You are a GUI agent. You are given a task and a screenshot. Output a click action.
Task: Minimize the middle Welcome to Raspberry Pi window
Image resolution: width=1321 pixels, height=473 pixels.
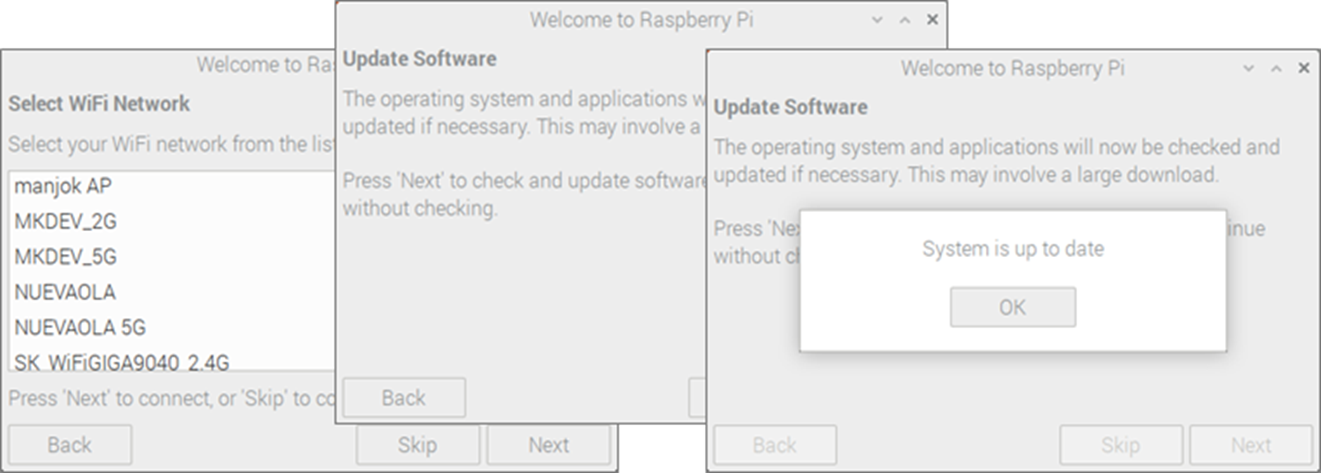(x=877, y=19)
